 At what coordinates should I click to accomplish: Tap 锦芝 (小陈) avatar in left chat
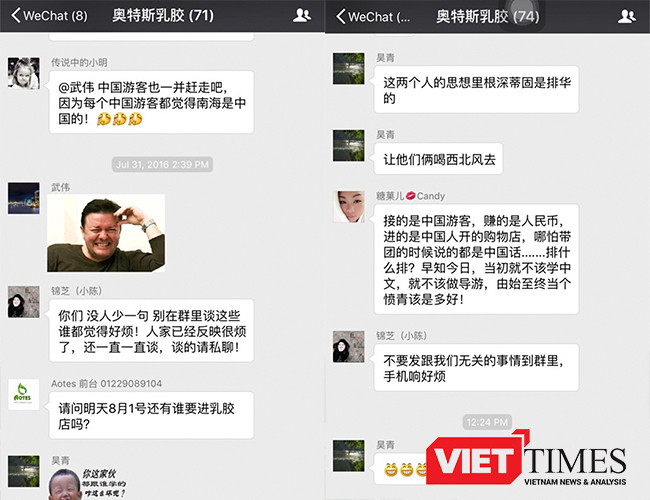23,302
